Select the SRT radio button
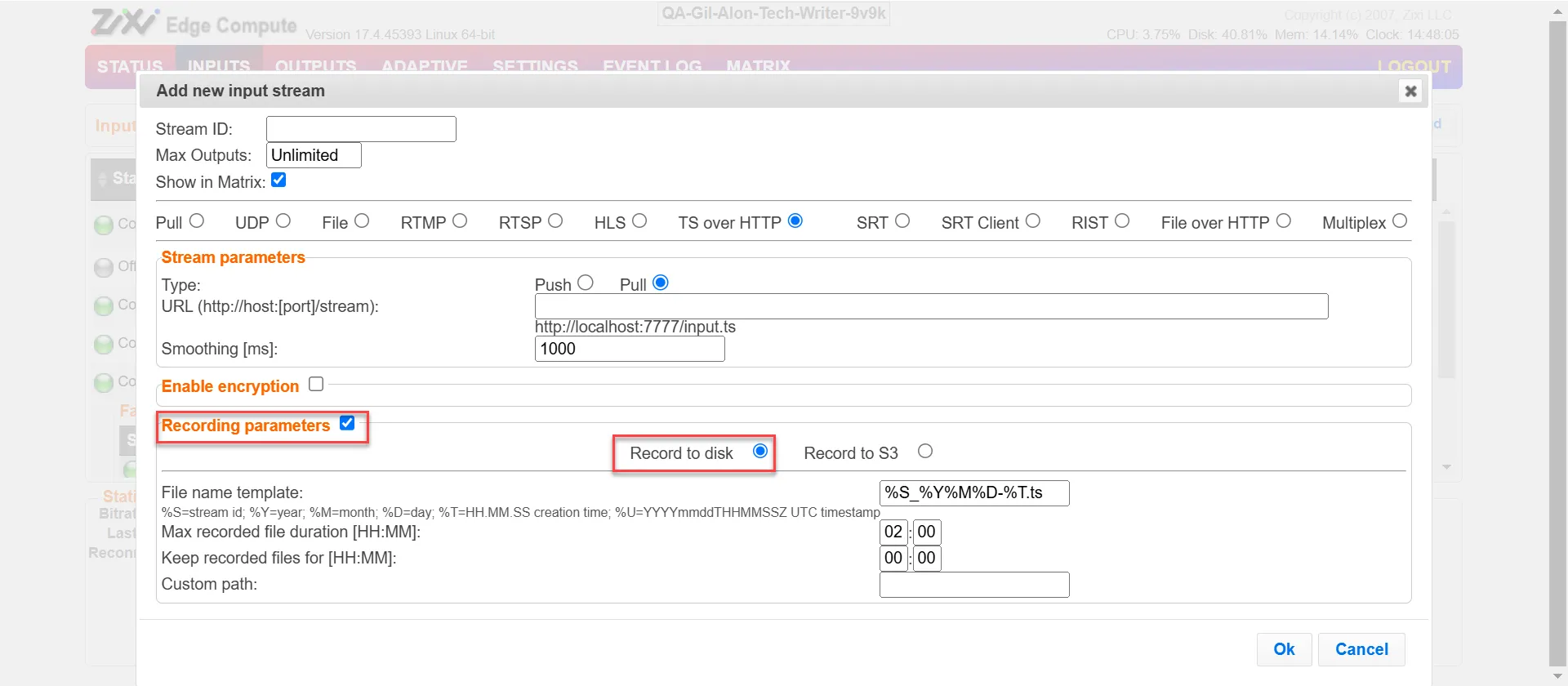Image resolution: width=1568 pixels, height=686 pixels. pyautogui.click(x=902, y=221)
